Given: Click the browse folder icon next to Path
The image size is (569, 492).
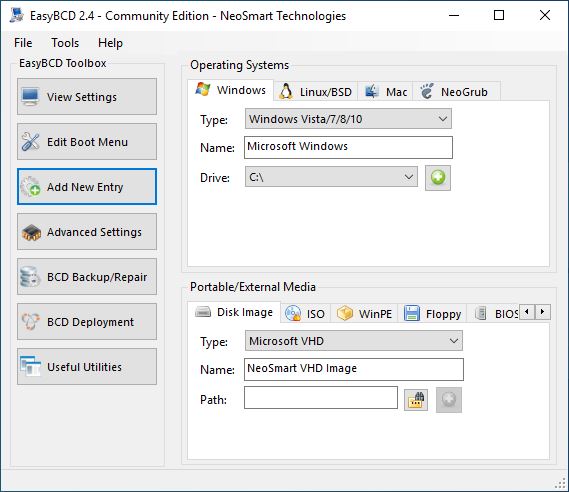Looking at the screenshot, I should point(416,400).
